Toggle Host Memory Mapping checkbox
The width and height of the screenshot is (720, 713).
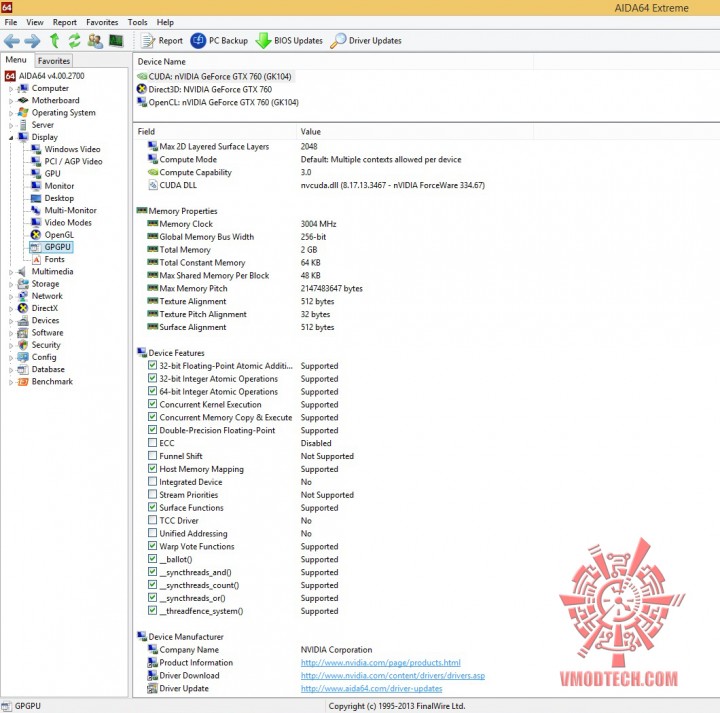pos(152,469)
